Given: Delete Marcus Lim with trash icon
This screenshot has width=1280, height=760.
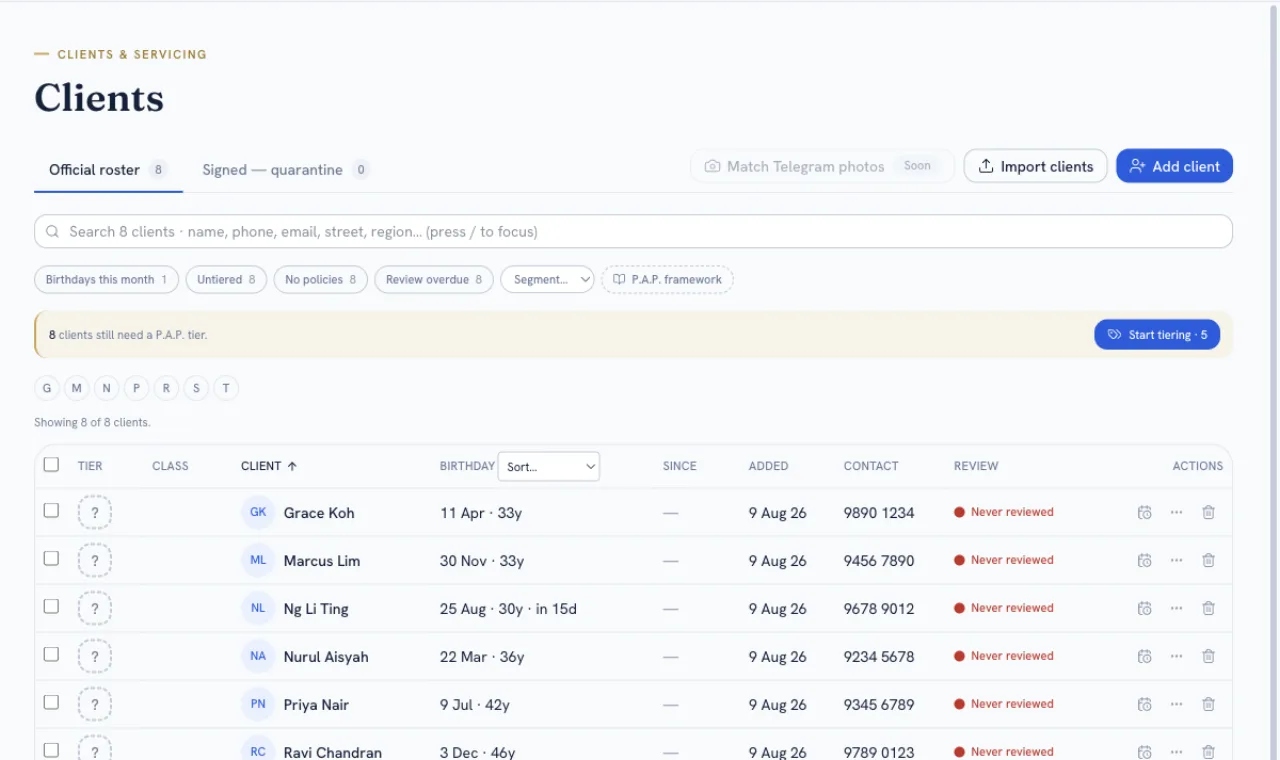Looking at the screenshot, I should pyautogui.click(x=1208, y=561).
